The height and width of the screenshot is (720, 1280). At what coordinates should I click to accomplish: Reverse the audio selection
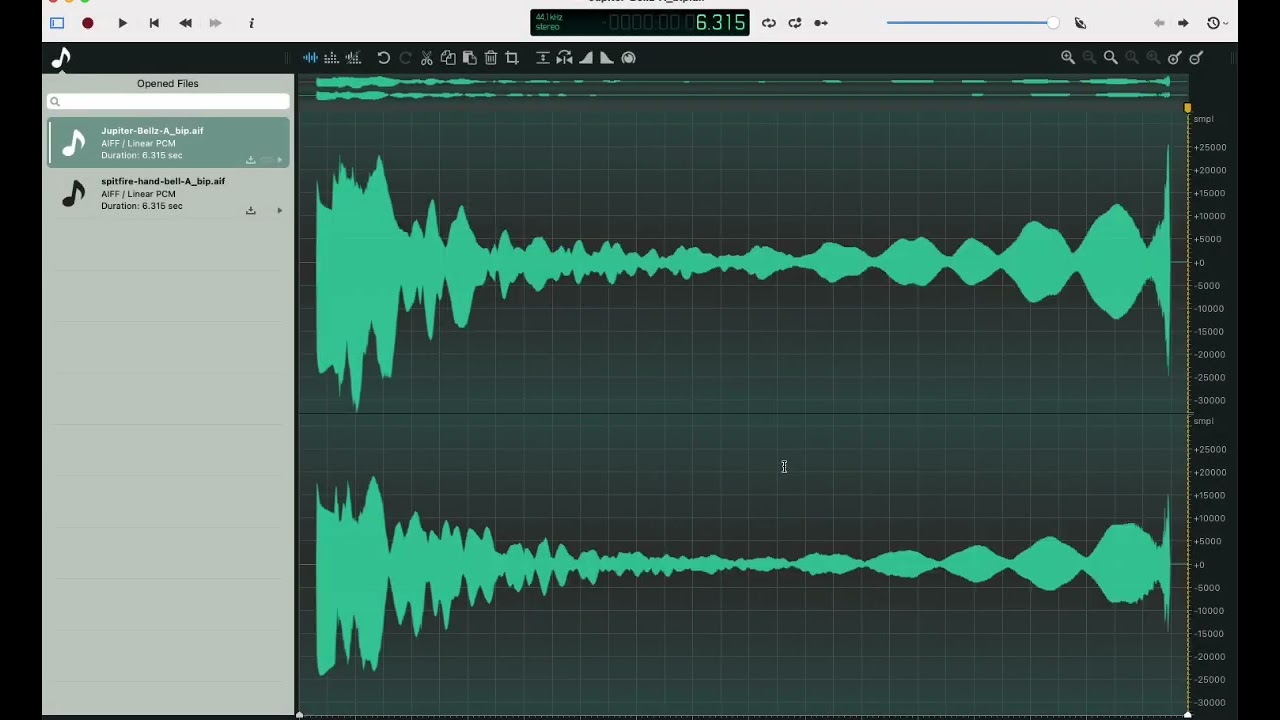coord(565,58)
